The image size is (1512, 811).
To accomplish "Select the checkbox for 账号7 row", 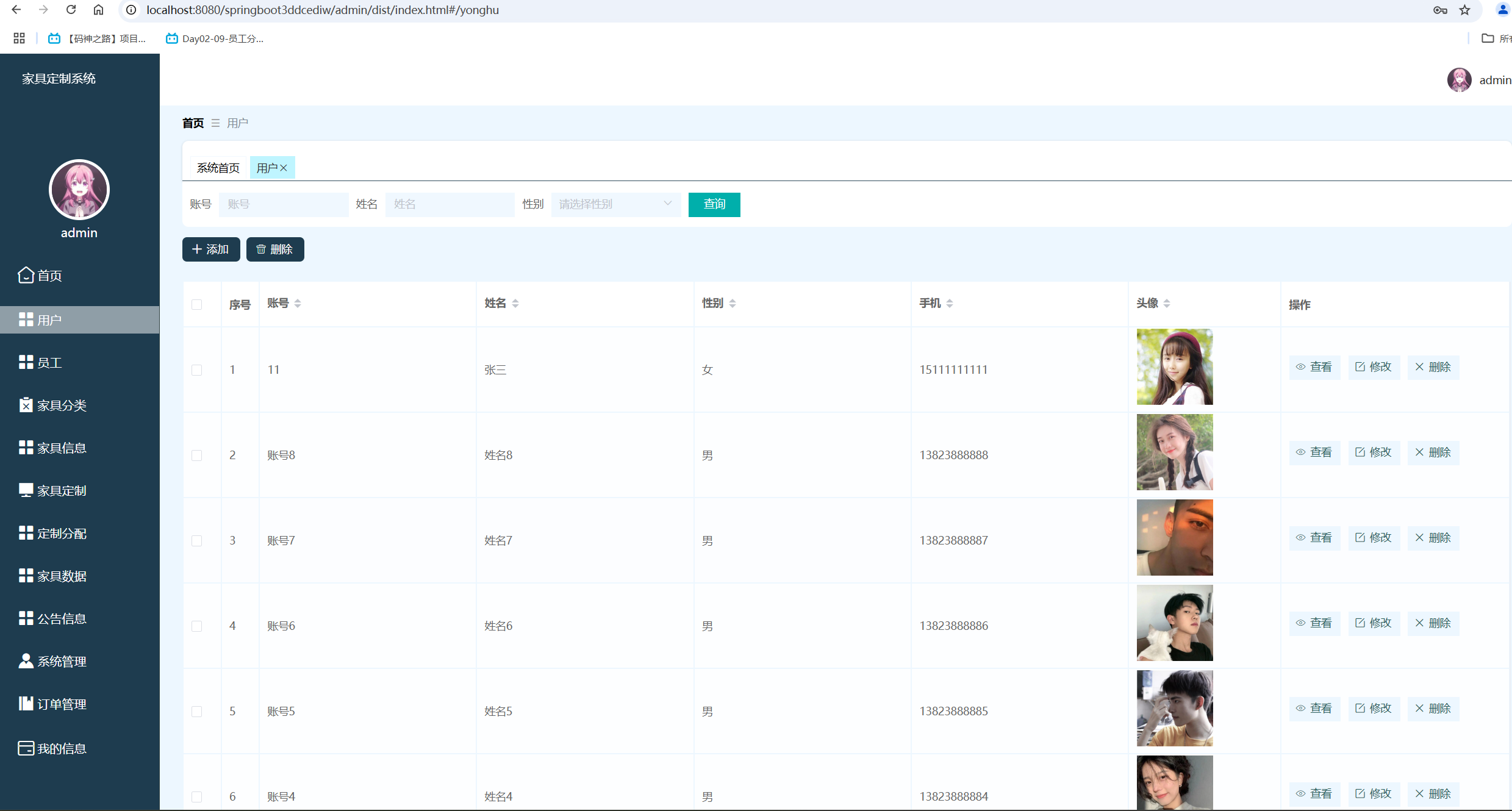I will click(x=196, y=541).
